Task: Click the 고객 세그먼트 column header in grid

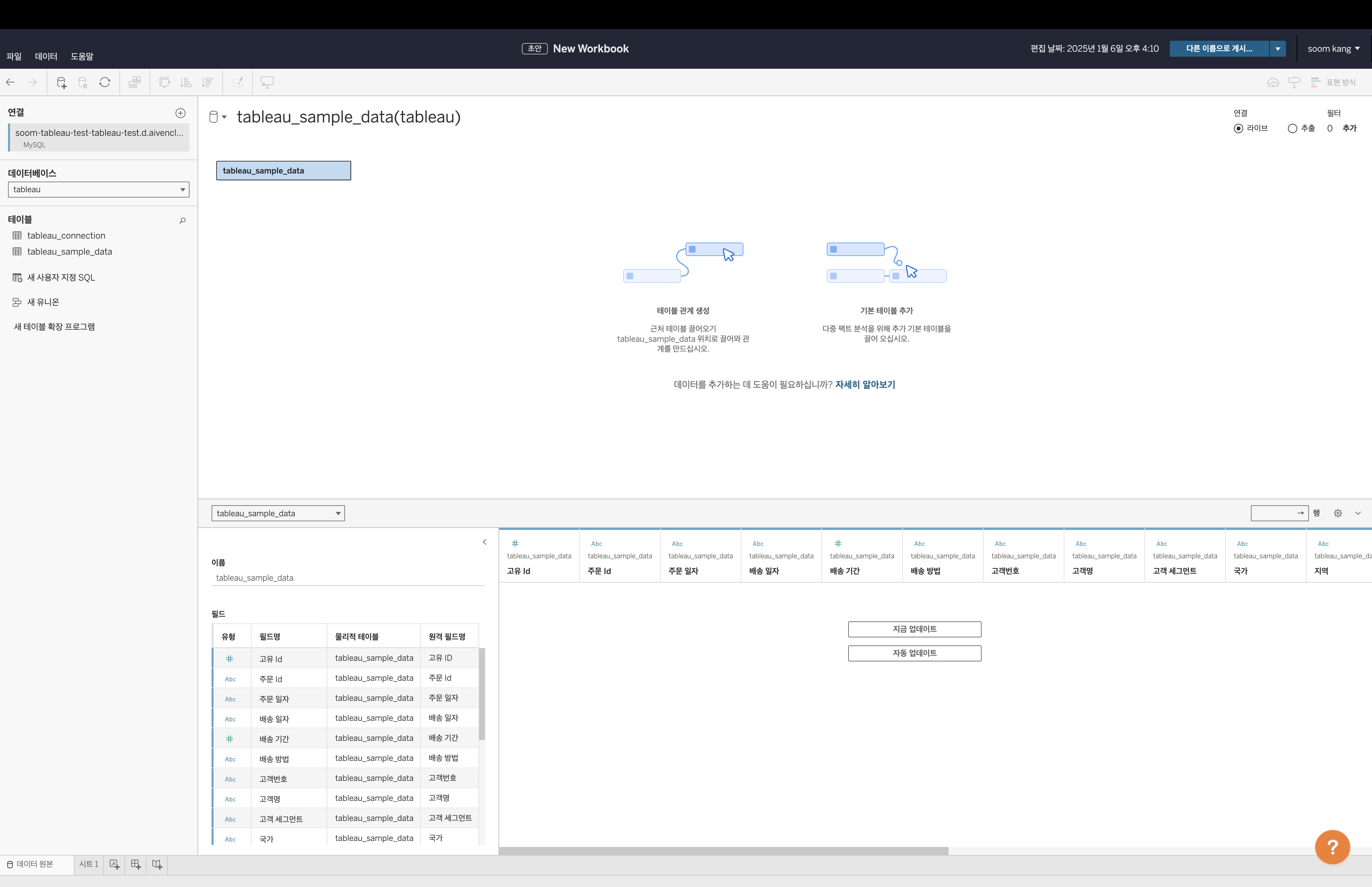Action: [x=1185, y=556]
